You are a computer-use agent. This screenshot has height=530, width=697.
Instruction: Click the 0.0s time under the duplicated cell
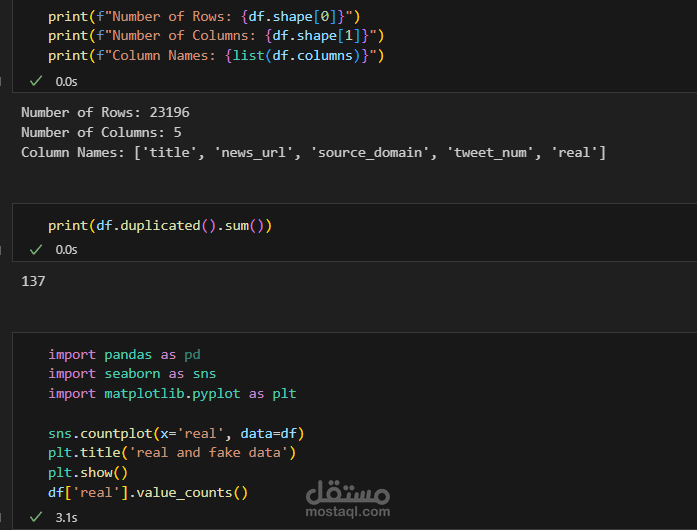tap(66, 250)
